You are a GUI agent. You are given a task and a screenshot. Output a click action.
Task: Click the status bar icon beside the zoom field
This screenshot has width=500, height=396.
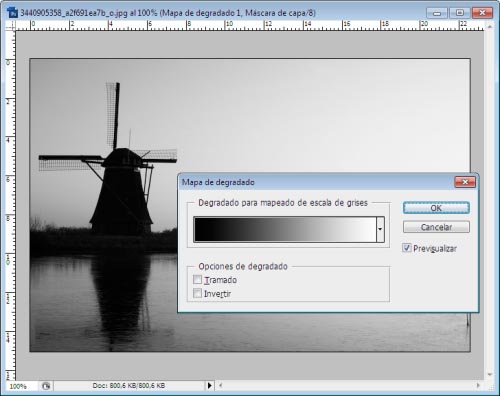click(x=46, y=386)
